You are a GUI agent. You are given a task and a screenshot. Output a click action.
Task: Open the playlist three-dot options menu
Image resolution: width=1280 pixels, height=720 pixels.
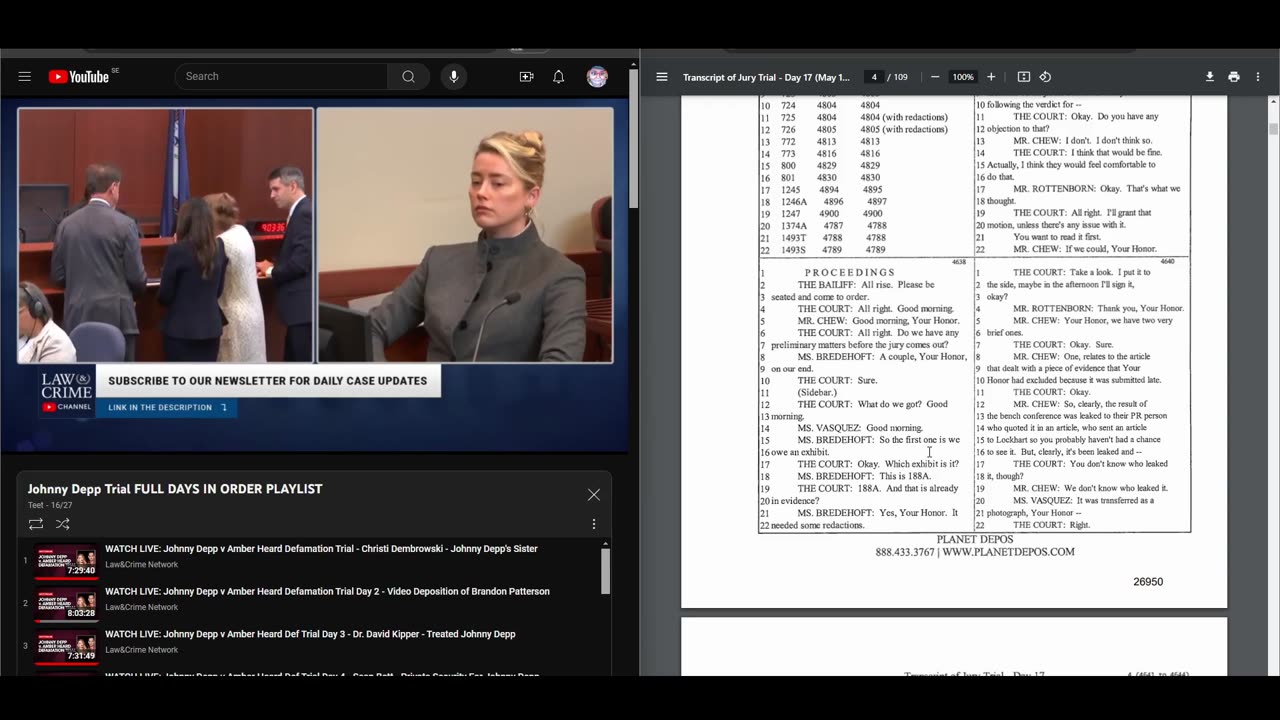(594, 524)
